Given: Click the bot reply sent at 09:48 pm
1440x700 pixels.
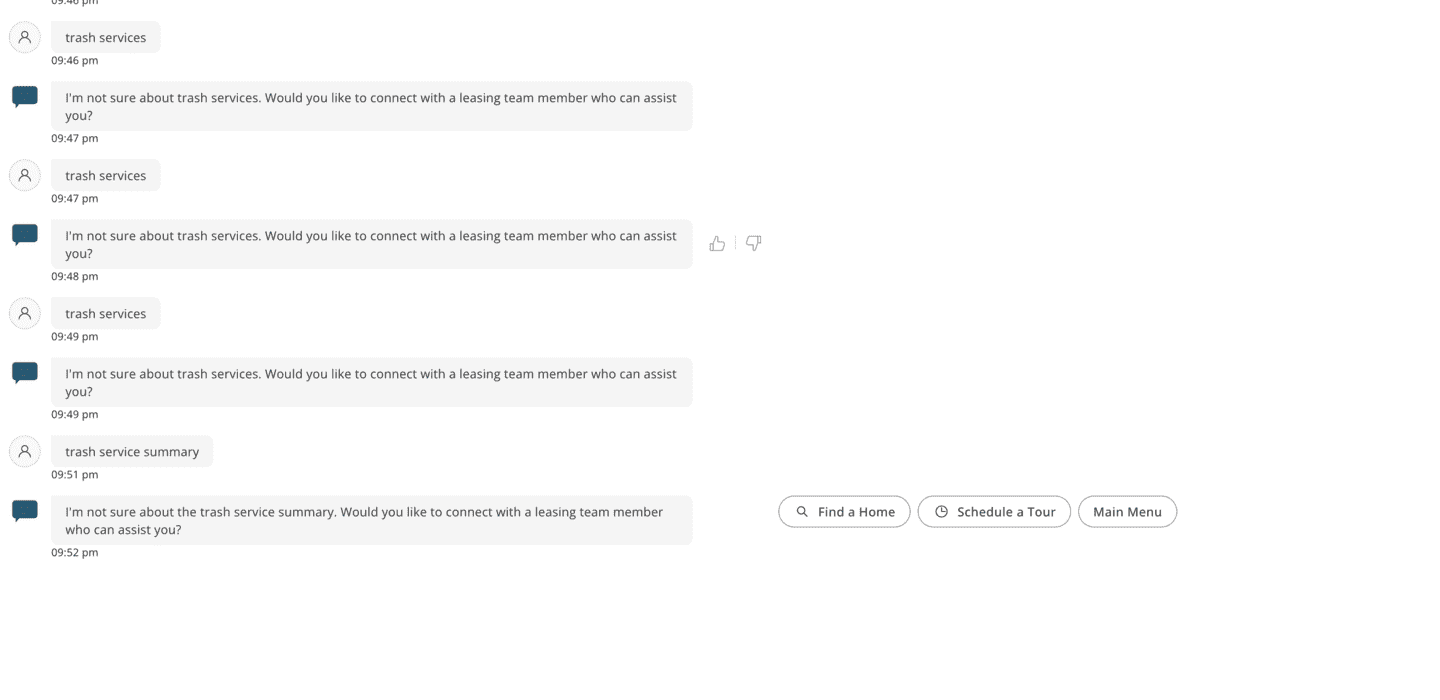Looking at the screenshot, I should point(371,244).
